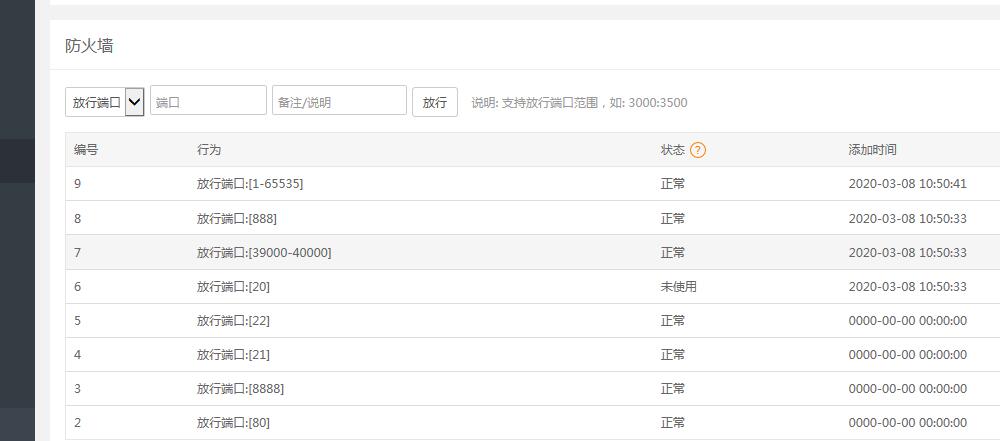The width and height of the screenshot is (1000, 441).
Task: Select the rule 放行端口:[21]
Action: tap(233, 354)
